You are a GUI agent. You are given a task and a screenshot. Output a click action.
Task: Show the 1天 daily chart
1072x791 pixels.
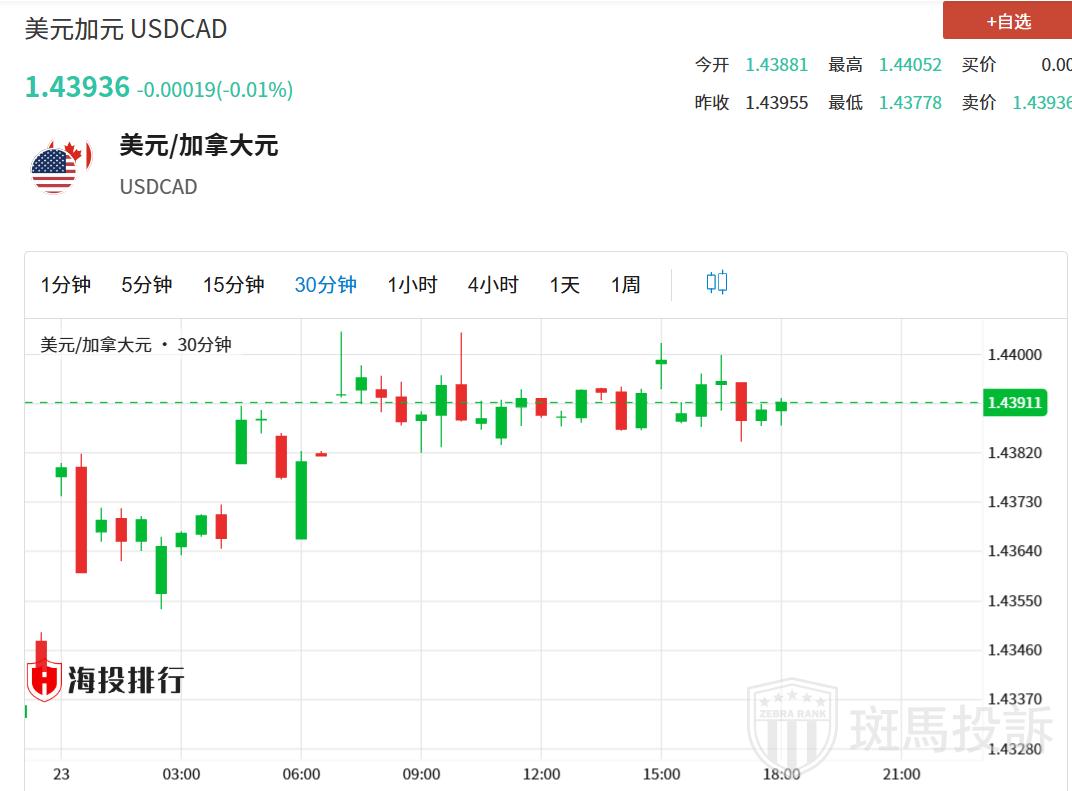564,285
